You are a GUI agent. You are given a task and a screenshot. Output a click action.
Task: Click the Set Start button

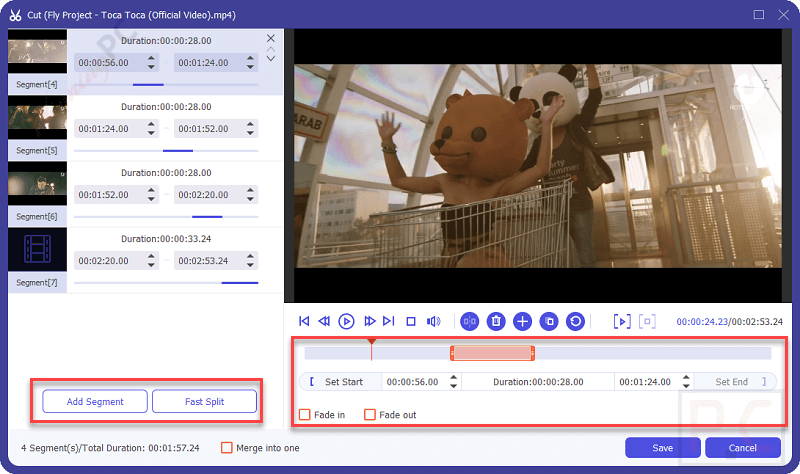pyautogui.click(x=340, y=382)
